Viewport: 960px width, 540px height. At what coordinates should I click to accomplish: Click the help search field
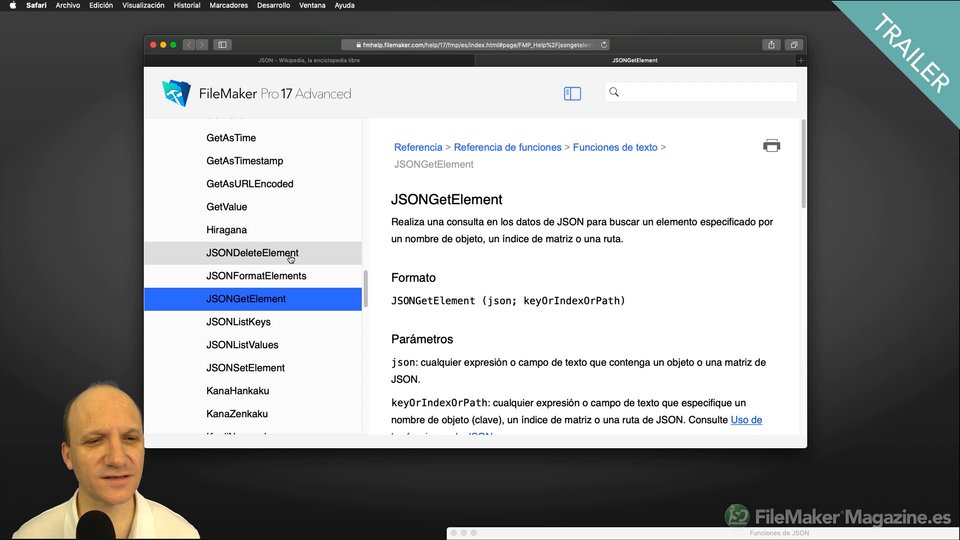[701, 92]
